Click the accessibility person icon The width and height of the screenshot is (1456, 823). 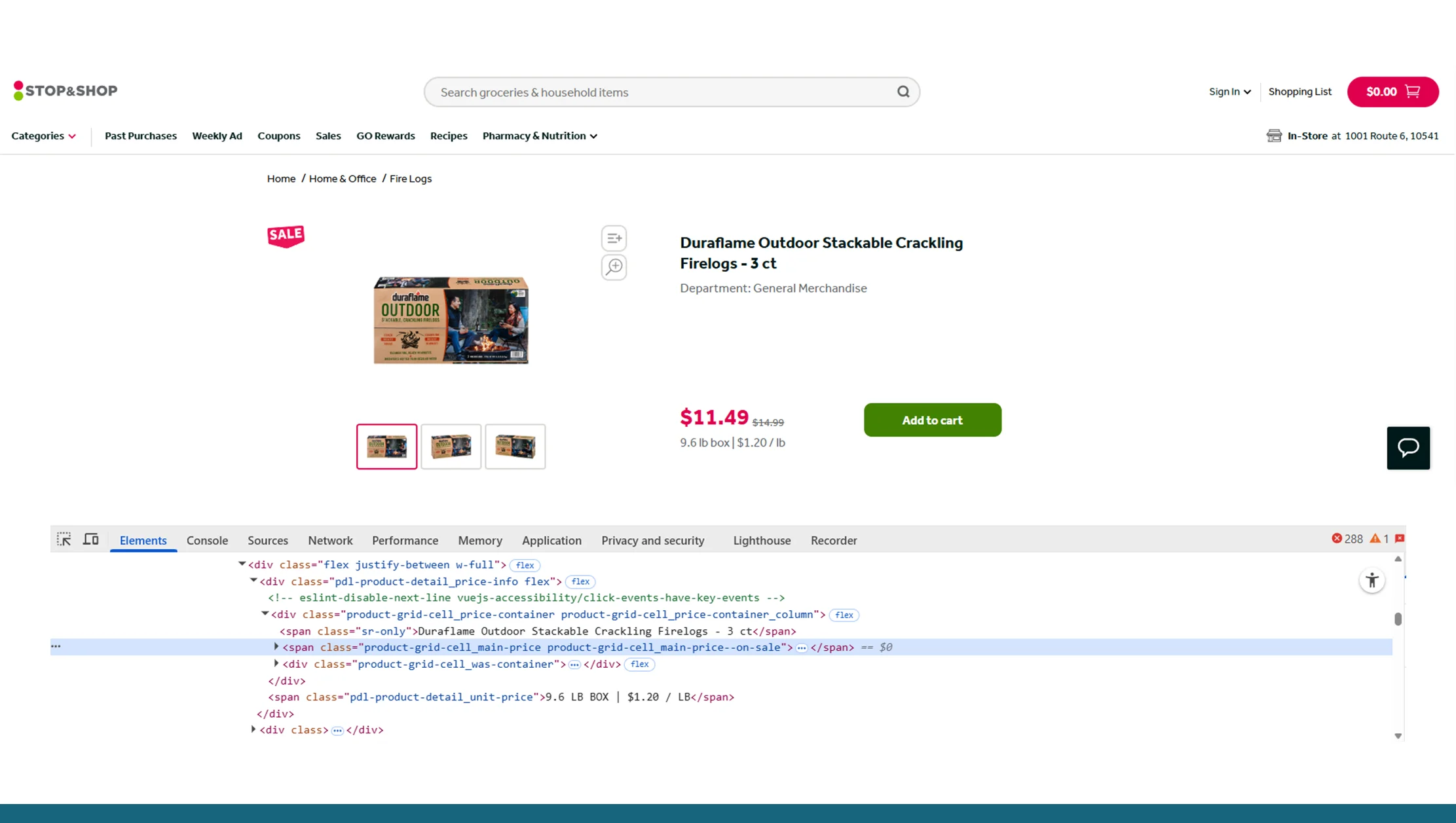(x=1372, y=581)
